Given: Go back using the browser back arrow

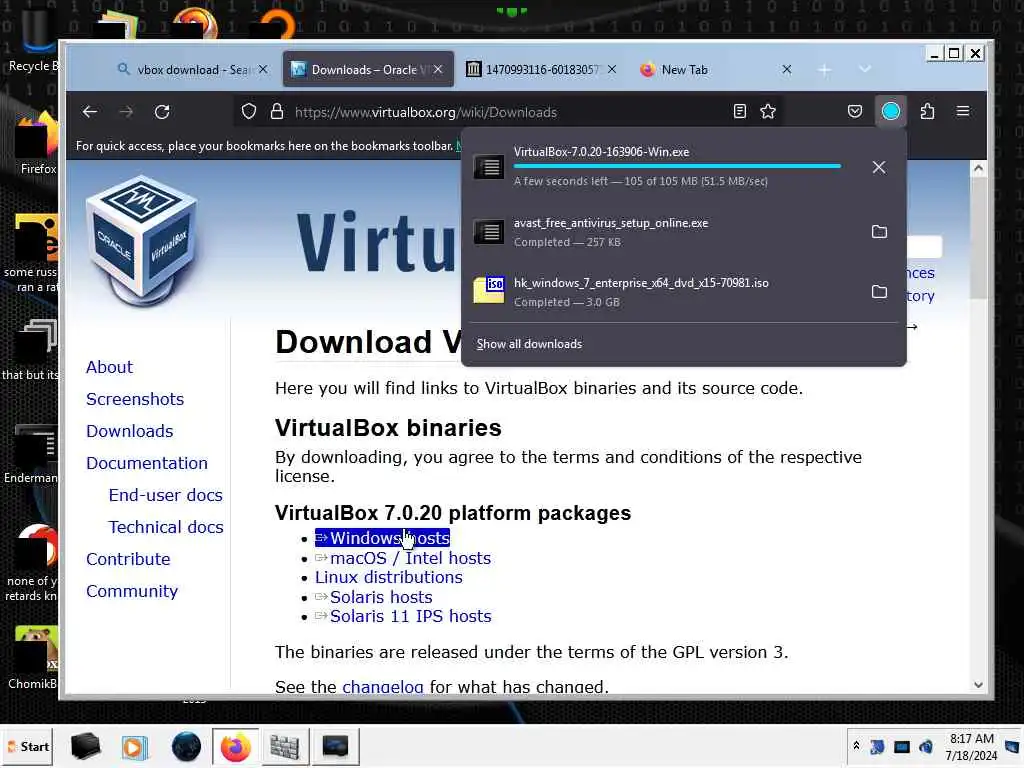Looking at the screenshot, I should click(90, 112).
